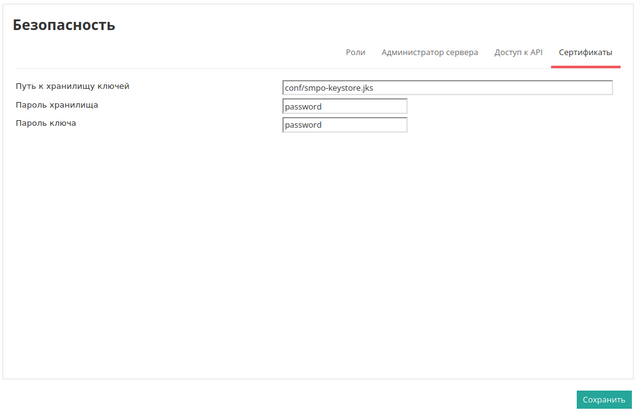Switch to the Администратор сервера tab
640x415 pixels.
pos(429,52)
